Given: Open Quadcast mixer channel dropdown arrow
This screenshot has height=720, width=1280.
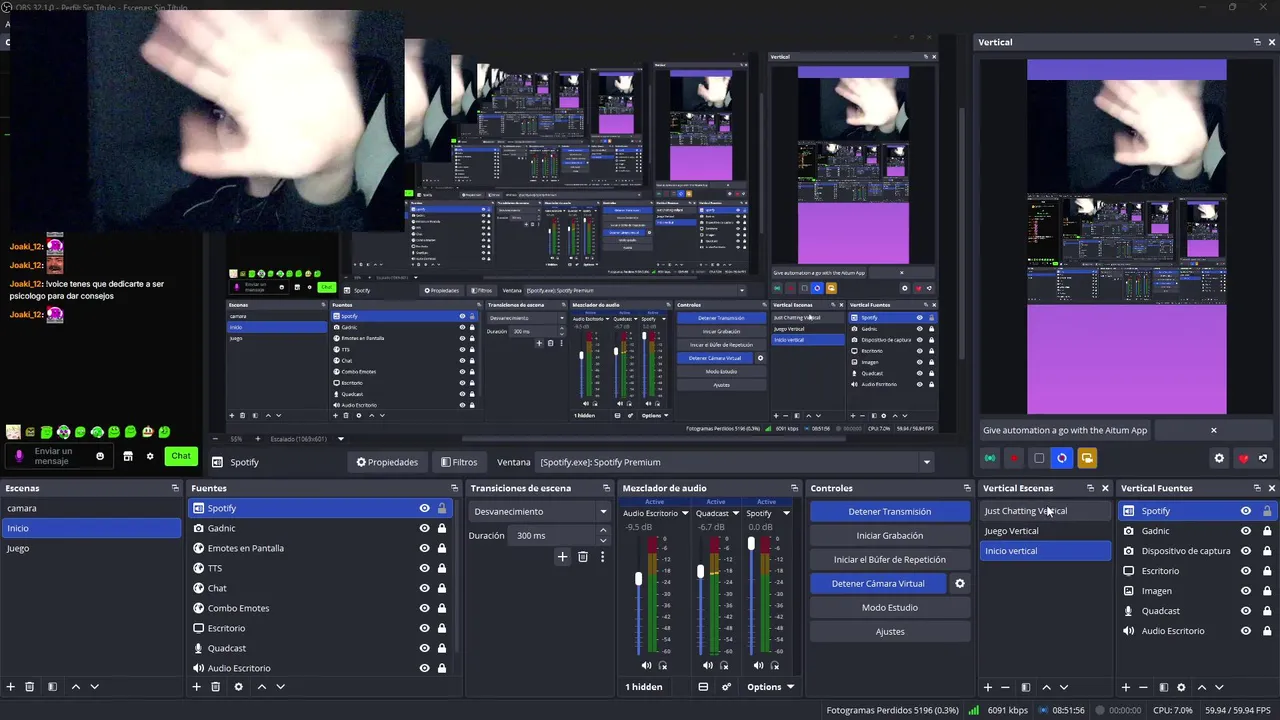Looking at the screenshot, I should [736, 513].
